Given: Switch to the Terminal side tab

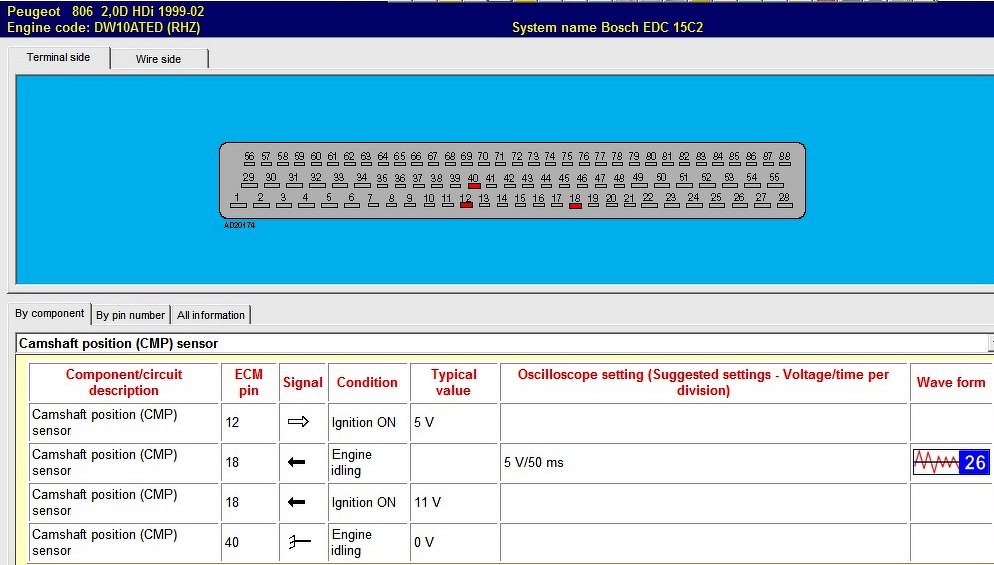Looking at the screenshot, I should (58, 58).
